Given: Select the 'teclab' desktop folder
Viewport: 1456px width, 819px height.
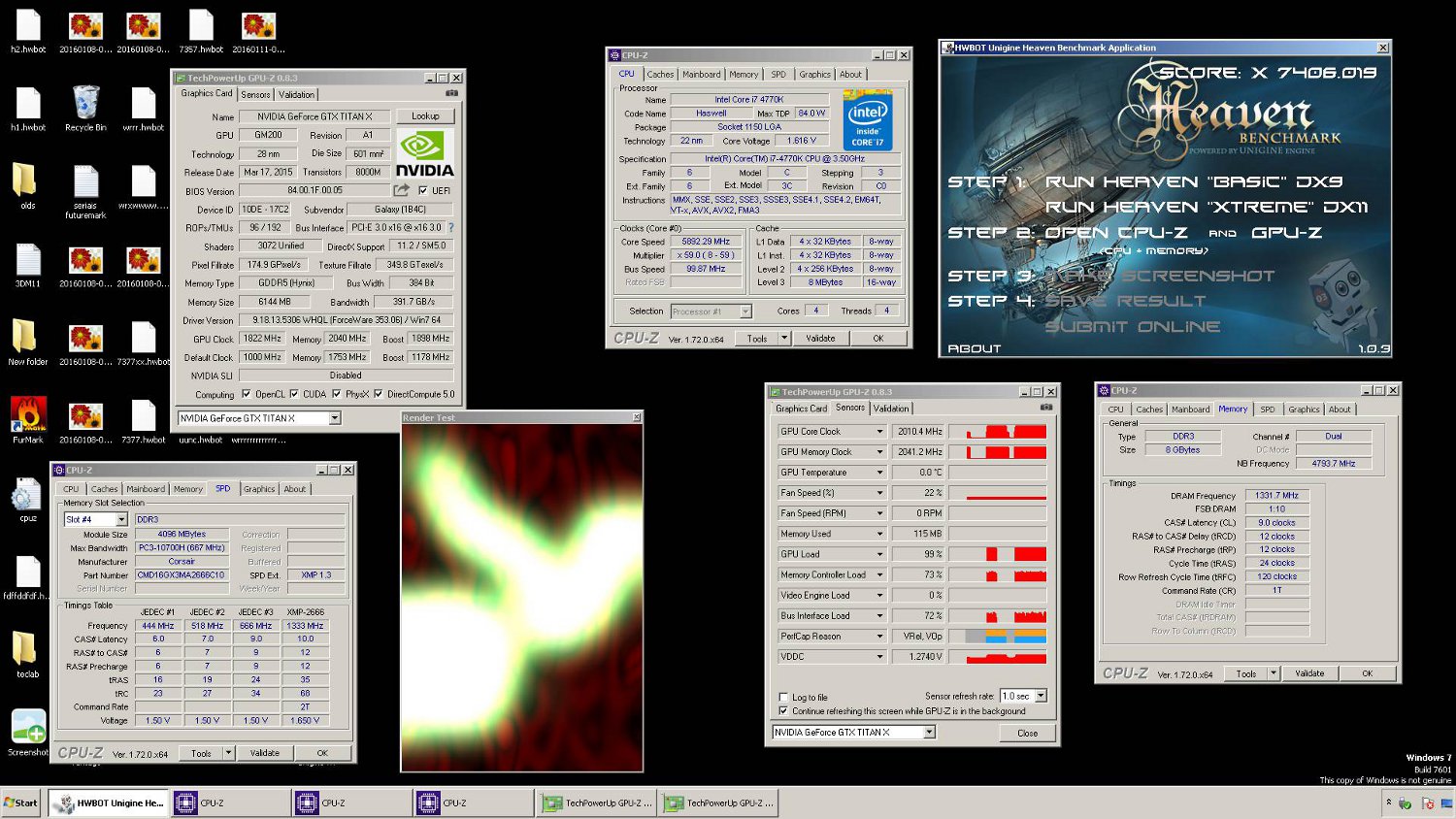Looking at the screenshot, I should coord(27,655).
